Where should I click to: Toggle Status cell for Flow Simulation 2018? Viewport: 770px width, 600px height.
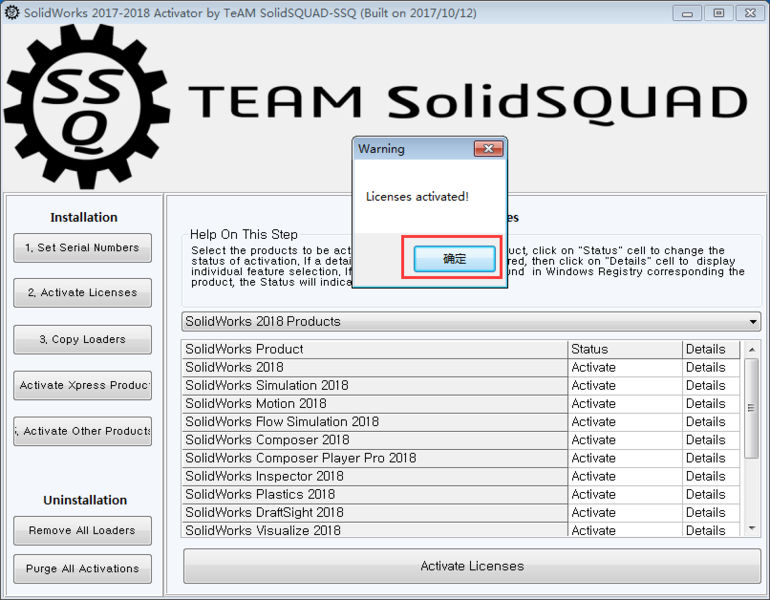point(625,422)
